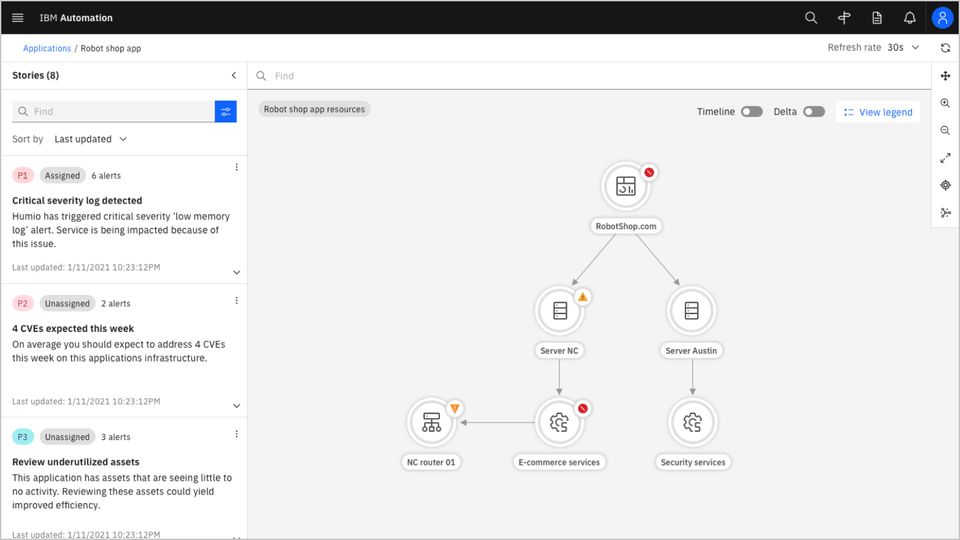Click the zoom in topology icon
Viewport: 960px width, 540px height.
pyautogui.click(x=945, y=103)
